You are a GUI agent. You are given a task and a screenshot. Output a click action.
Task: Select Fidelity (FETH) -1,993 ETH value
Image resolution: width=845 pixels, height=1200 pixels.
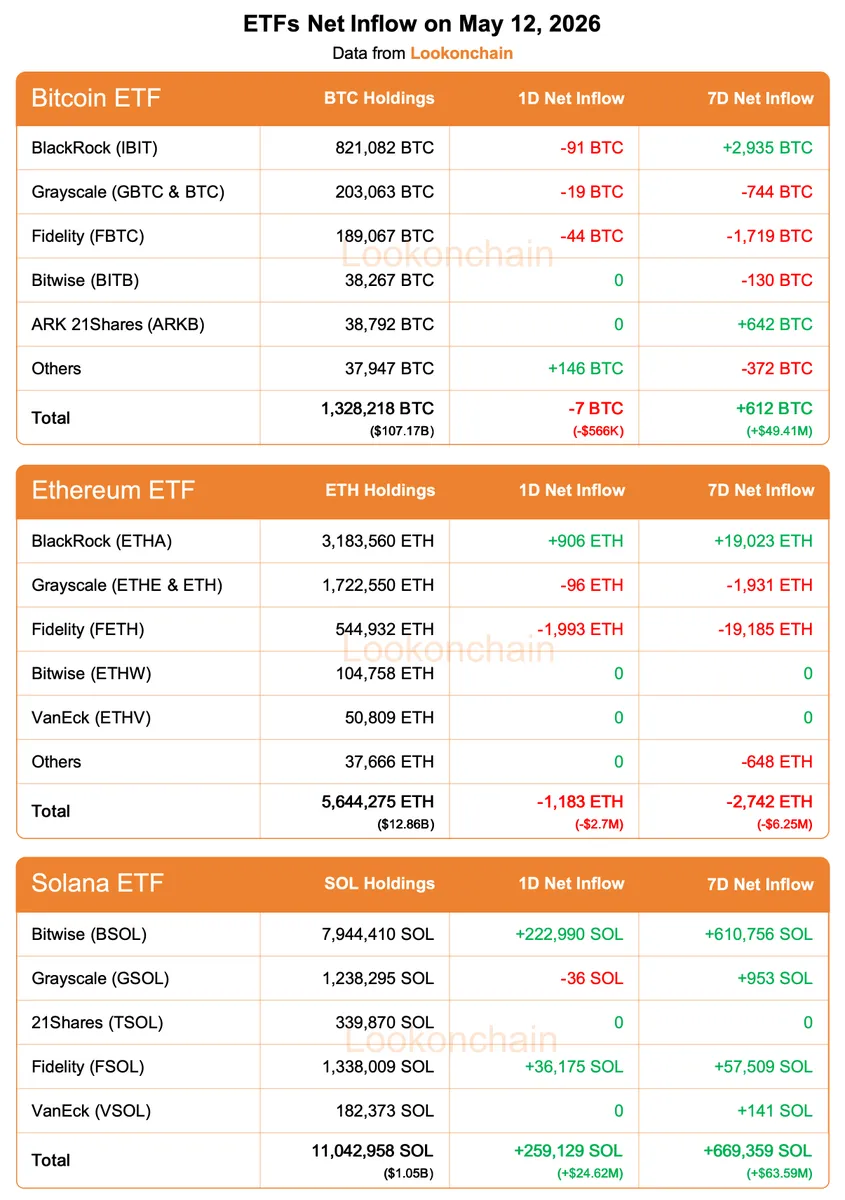click(x=580, y=629)
